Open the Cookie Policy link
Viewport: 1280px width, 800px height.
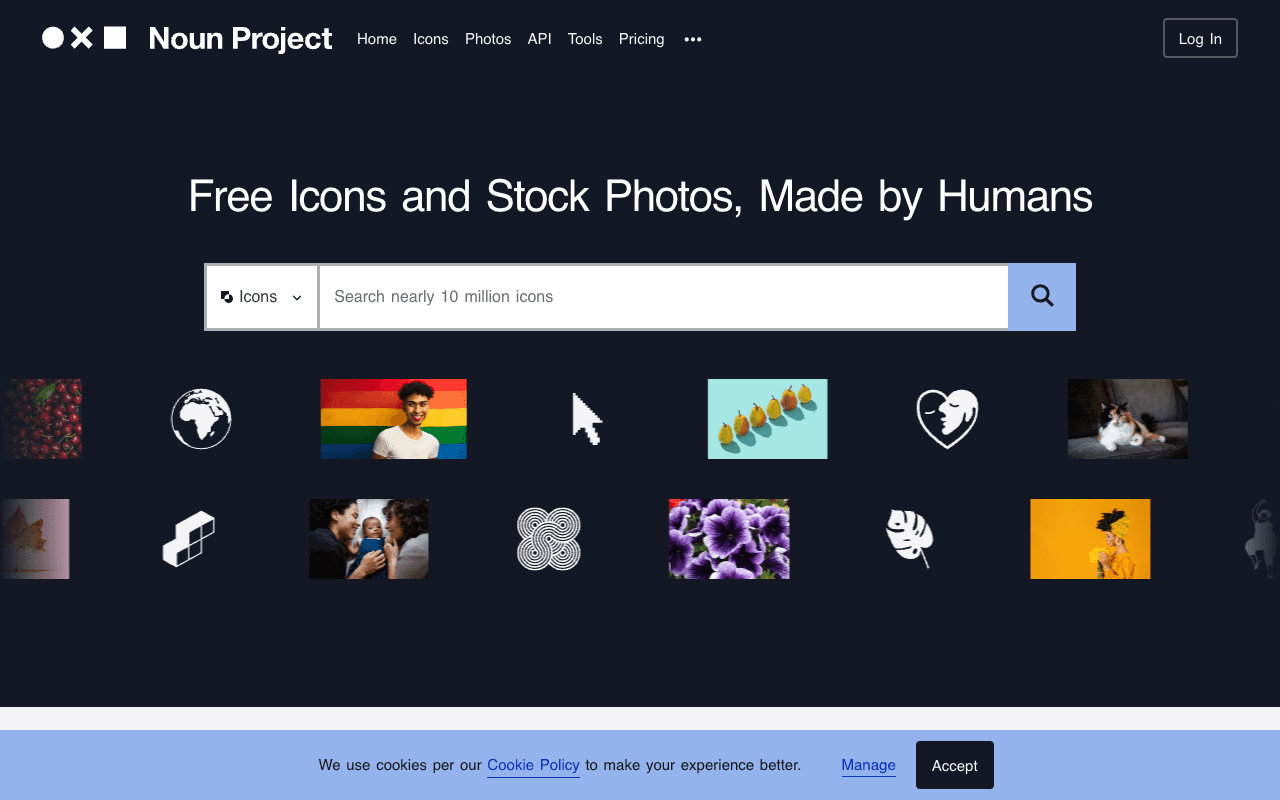click(533, 765)
